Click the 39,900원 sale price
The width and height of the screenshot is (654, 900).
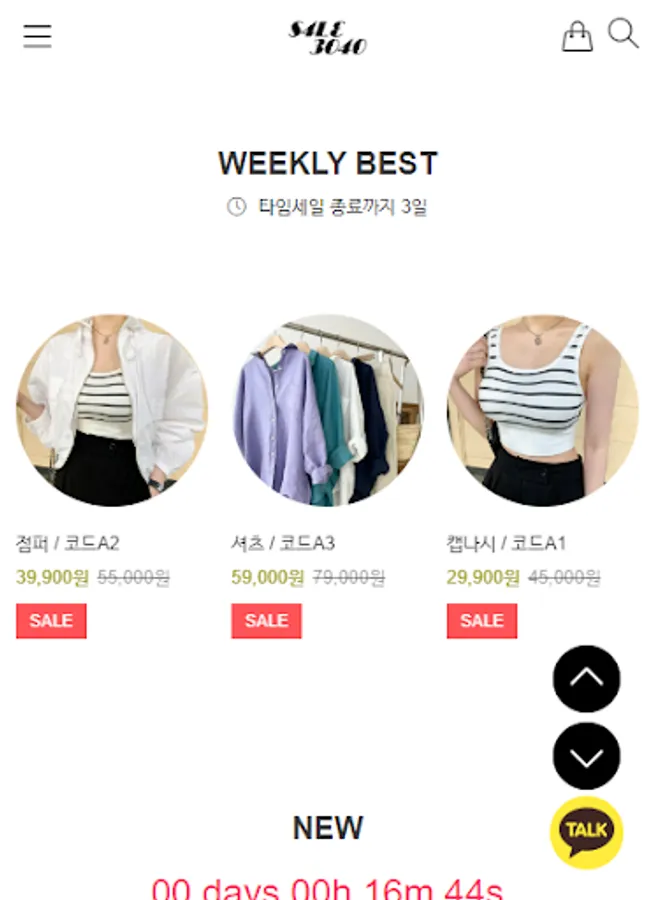pos(52,577)
